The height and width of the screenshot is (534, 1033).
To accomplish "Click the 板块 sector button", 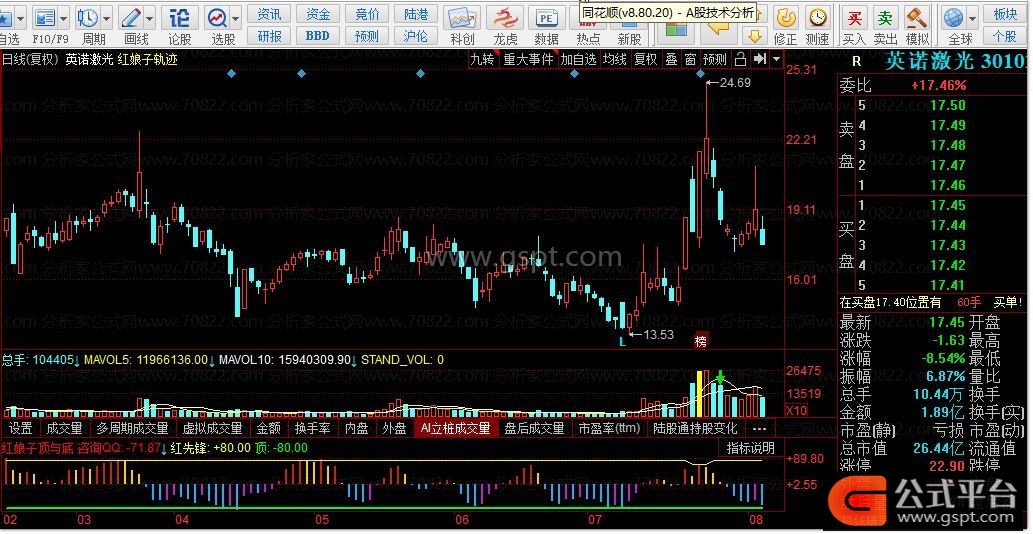I will [x=1005, y=14].
